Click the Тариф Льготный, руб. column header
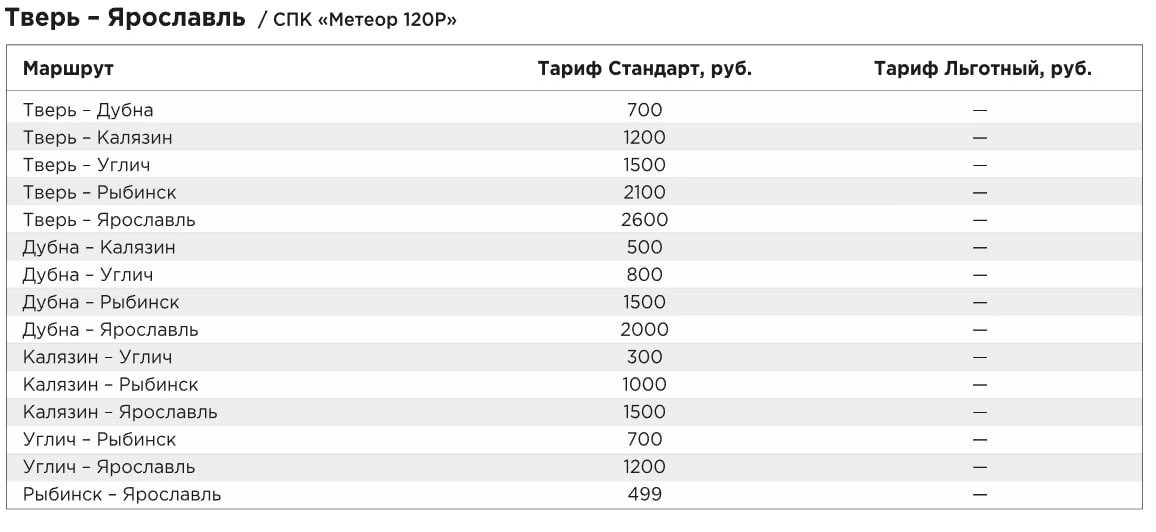Image resolution: width=1156 pixels, height=532 pixels. [x=983, y=69]
